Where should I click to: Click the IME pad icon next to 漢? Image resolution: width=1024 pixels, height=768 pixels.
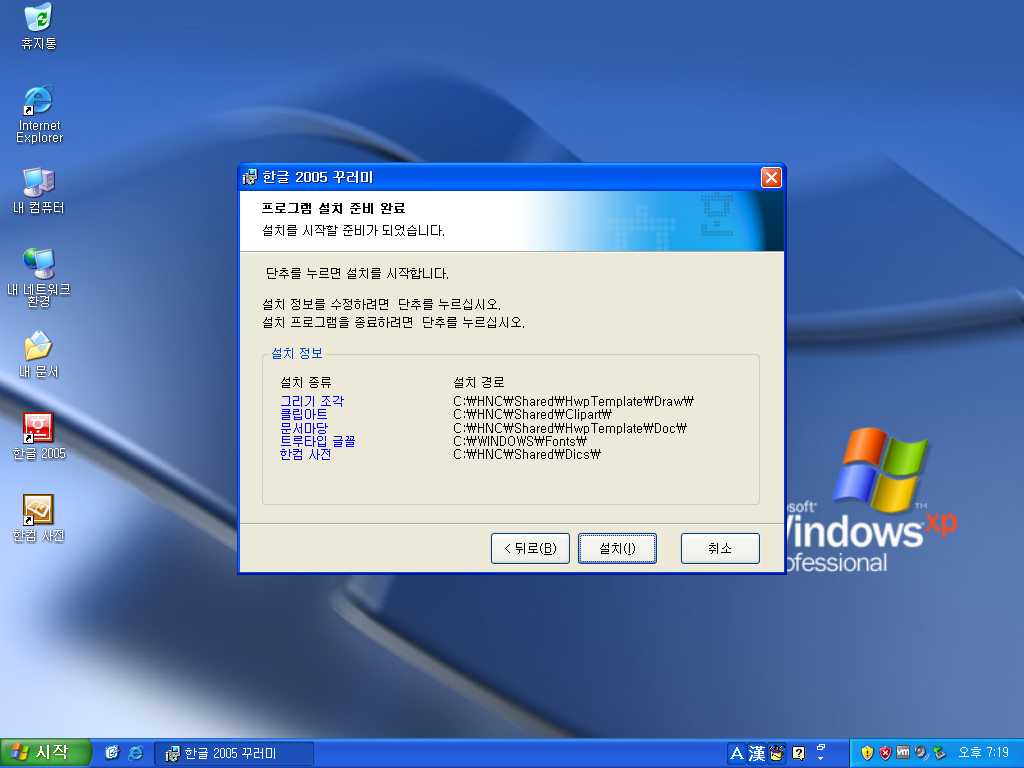tap(777, 754)
